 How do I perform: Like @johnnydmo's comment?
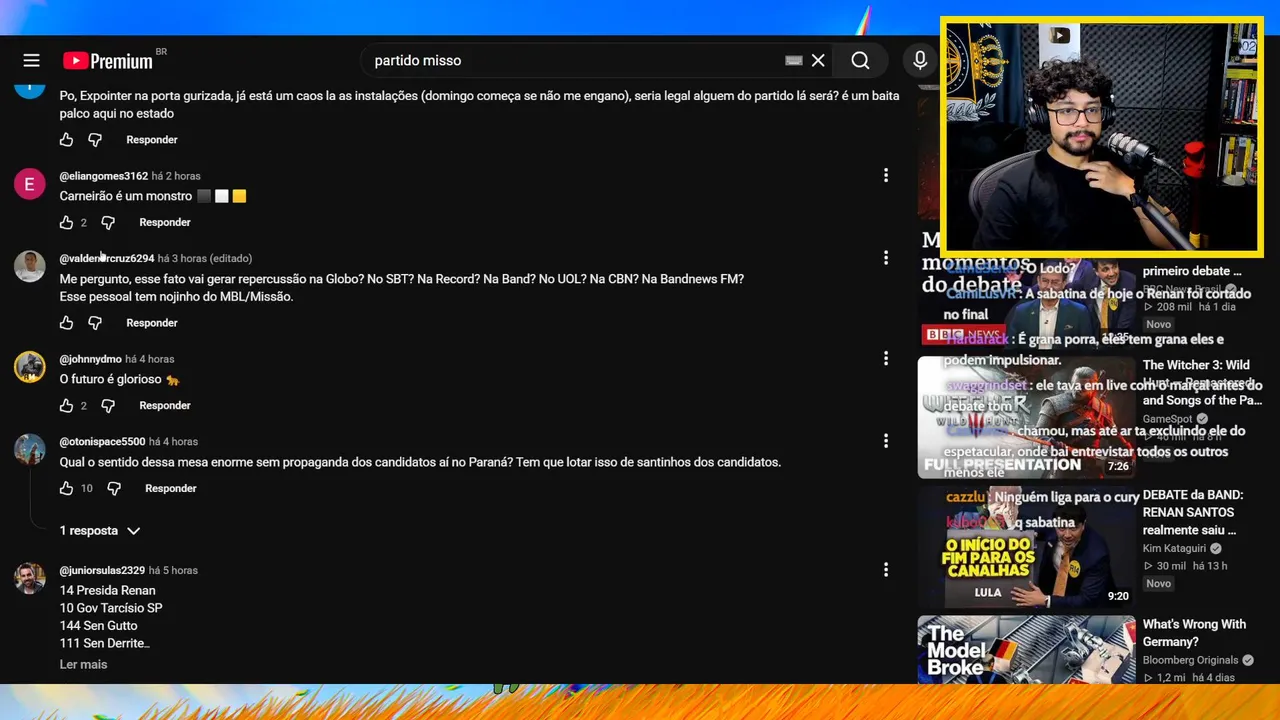(66, 406)
